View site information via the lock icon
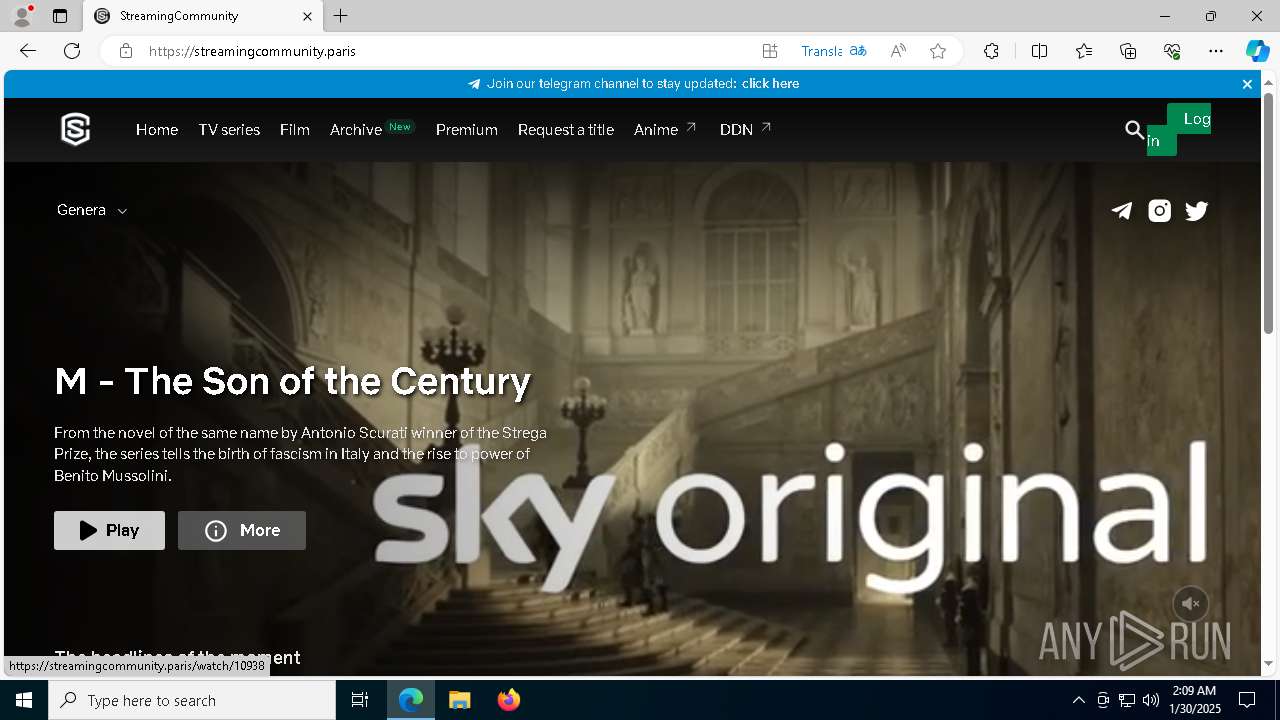The height and width of the screenshot is (720, 1280). coord(125,51)
